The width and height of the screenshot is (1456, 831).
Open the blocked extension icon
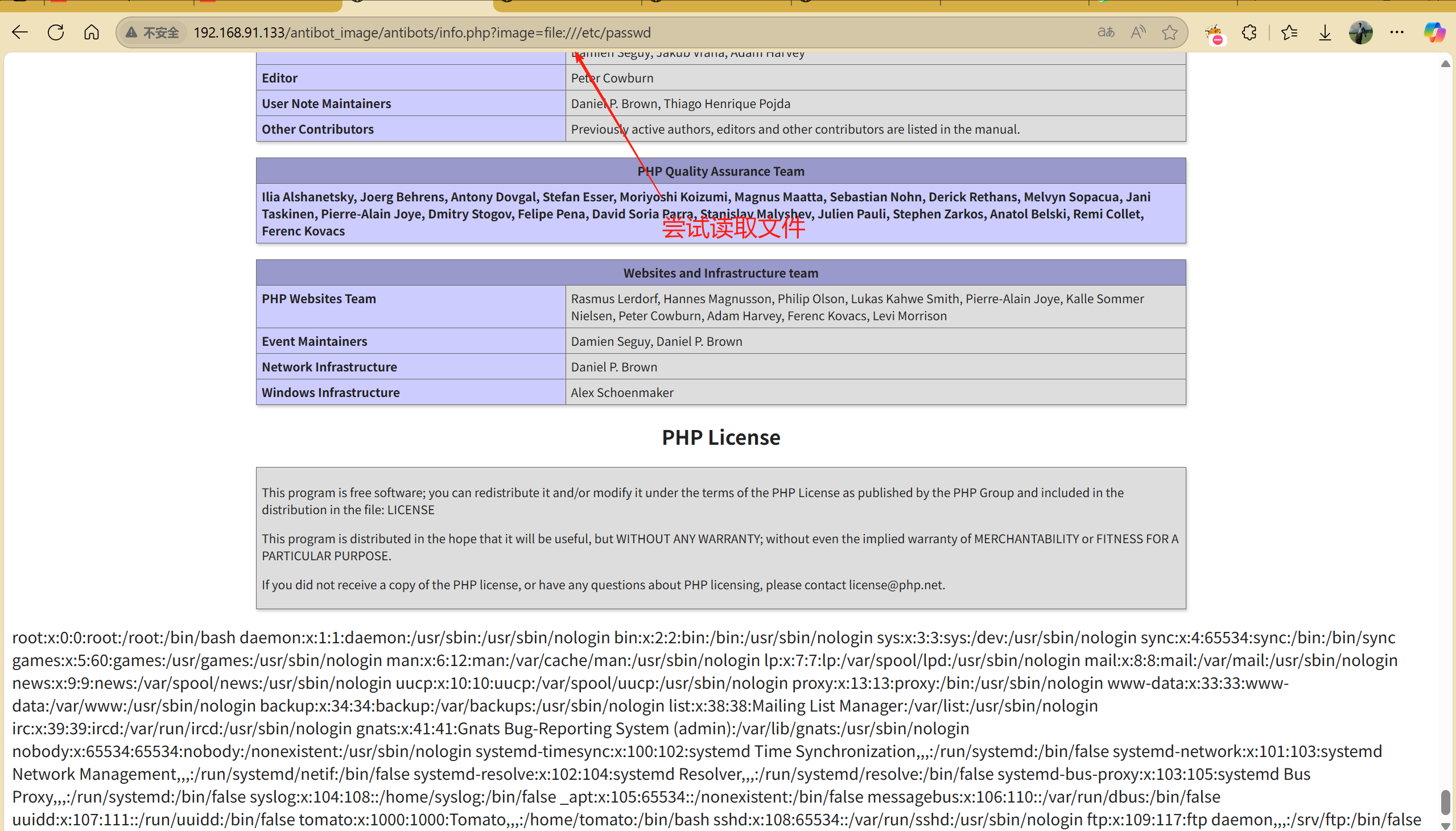(1214, 34)
